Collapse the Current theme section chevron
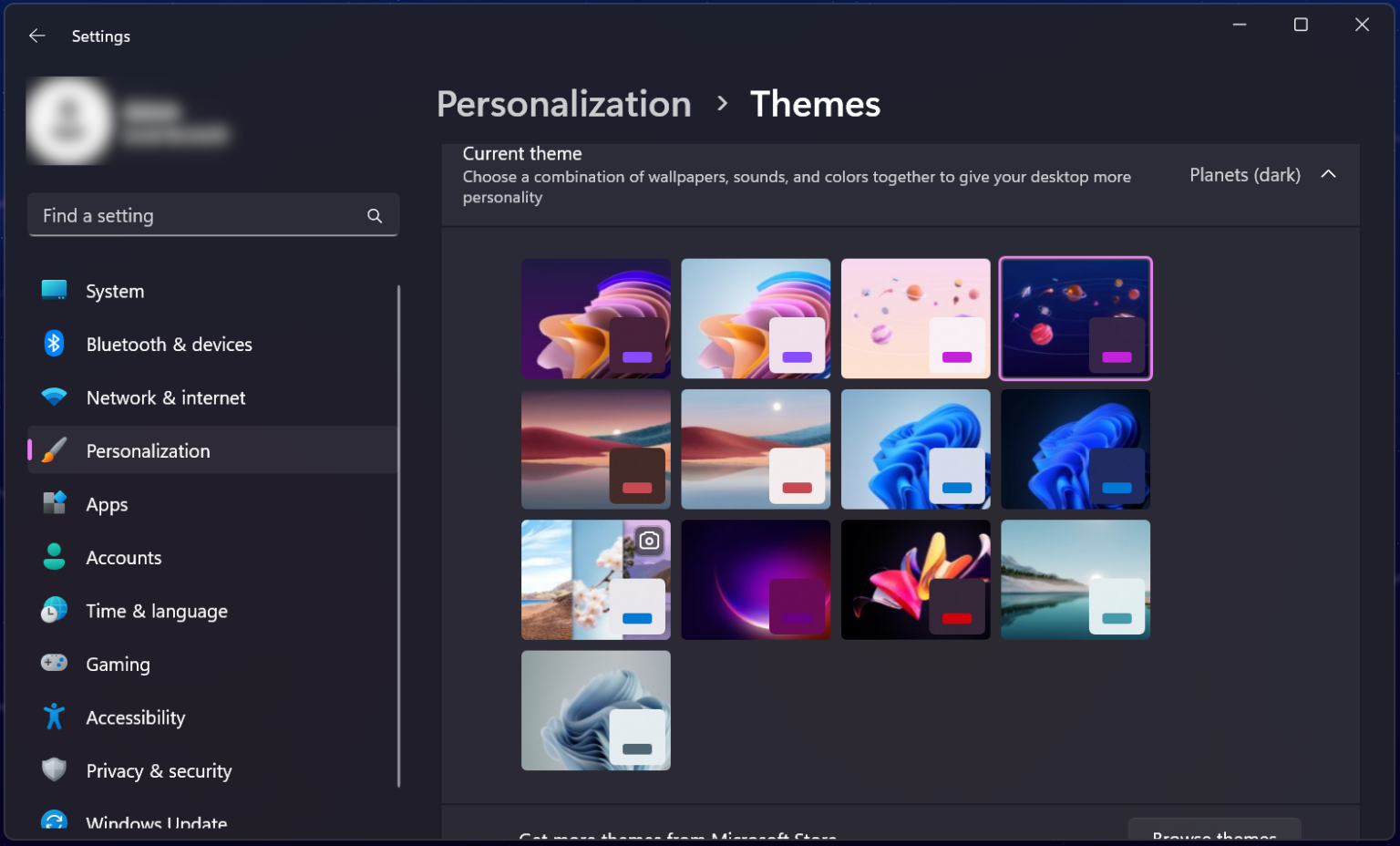Viewport: 1400px width, 846px height. tap(1328, 174)
